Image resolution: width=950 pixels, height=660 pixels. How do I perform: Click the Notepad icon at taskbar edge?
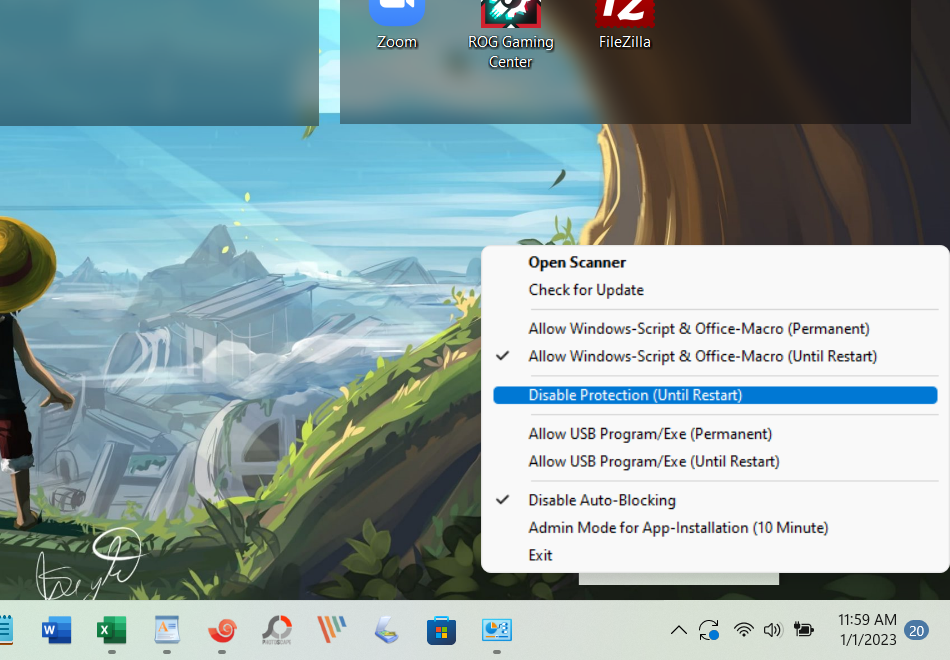(5, 630)
